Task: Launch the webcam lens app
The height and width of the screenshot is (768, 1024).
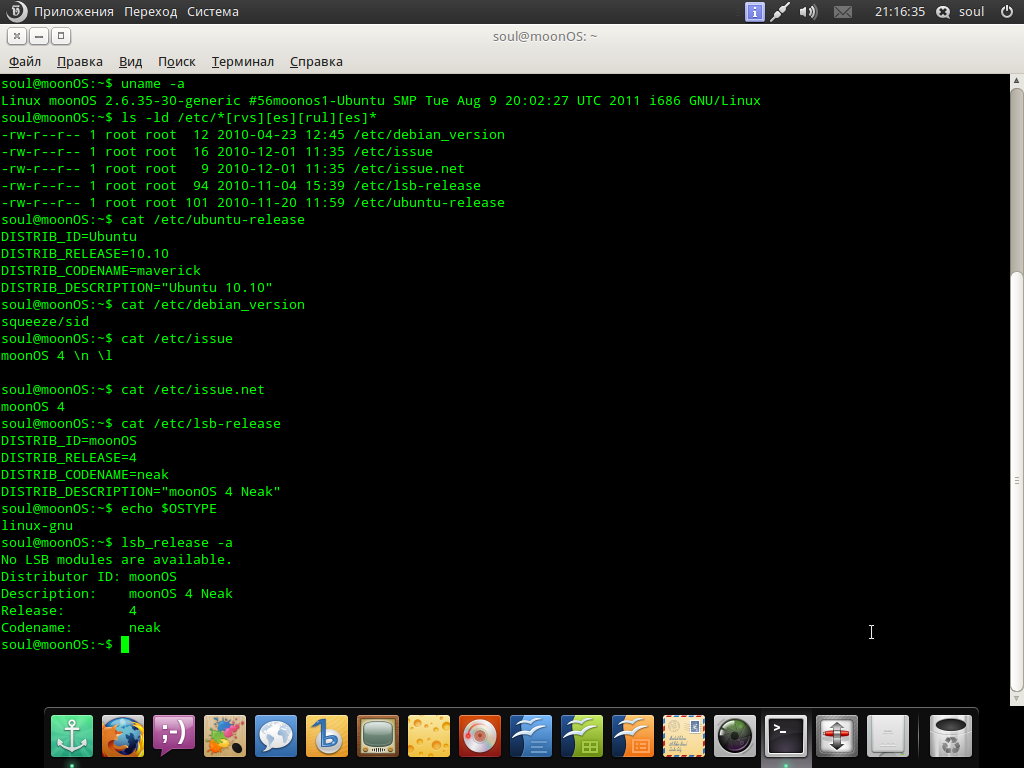Action: point(734,736)
